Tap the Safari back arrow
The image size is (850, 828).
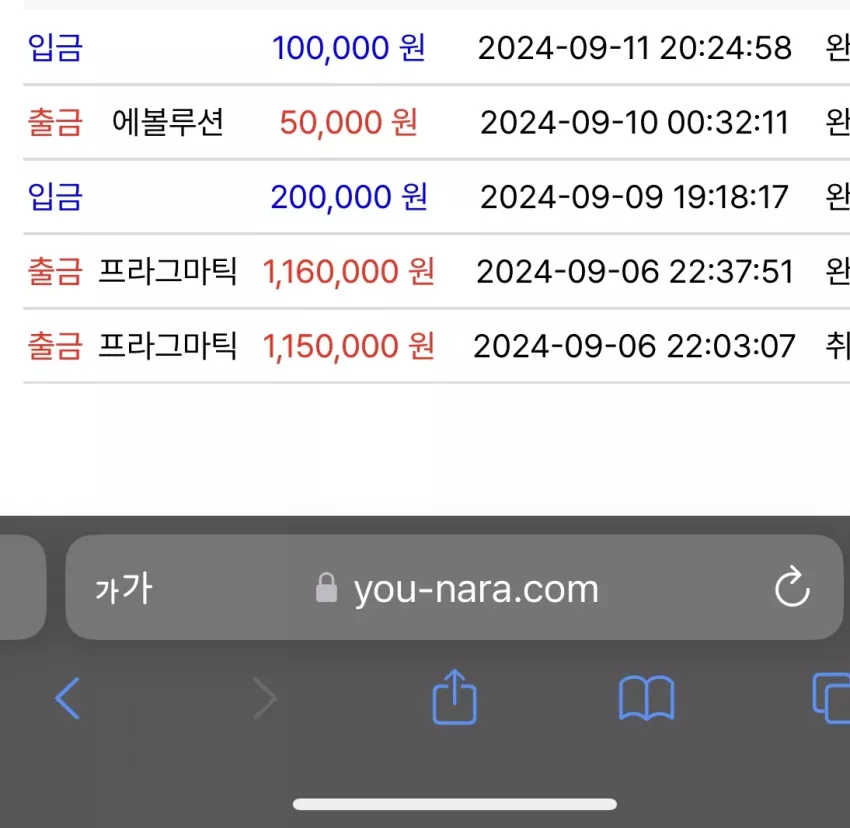[68, 698]
